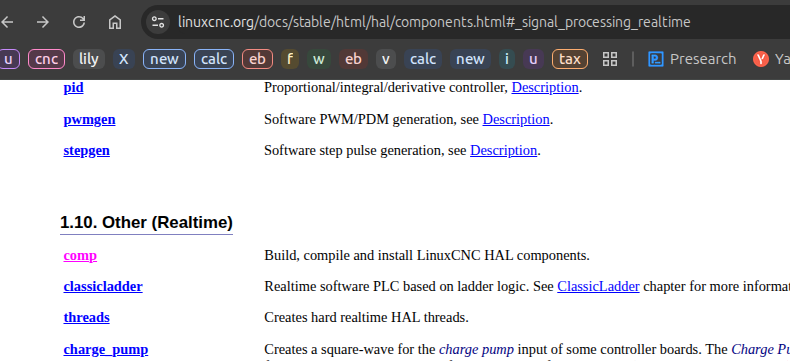The height and width of the screenshot is (361, 790).
Task: Open the tax bookmark group
Action: click(x=570, y=59)
